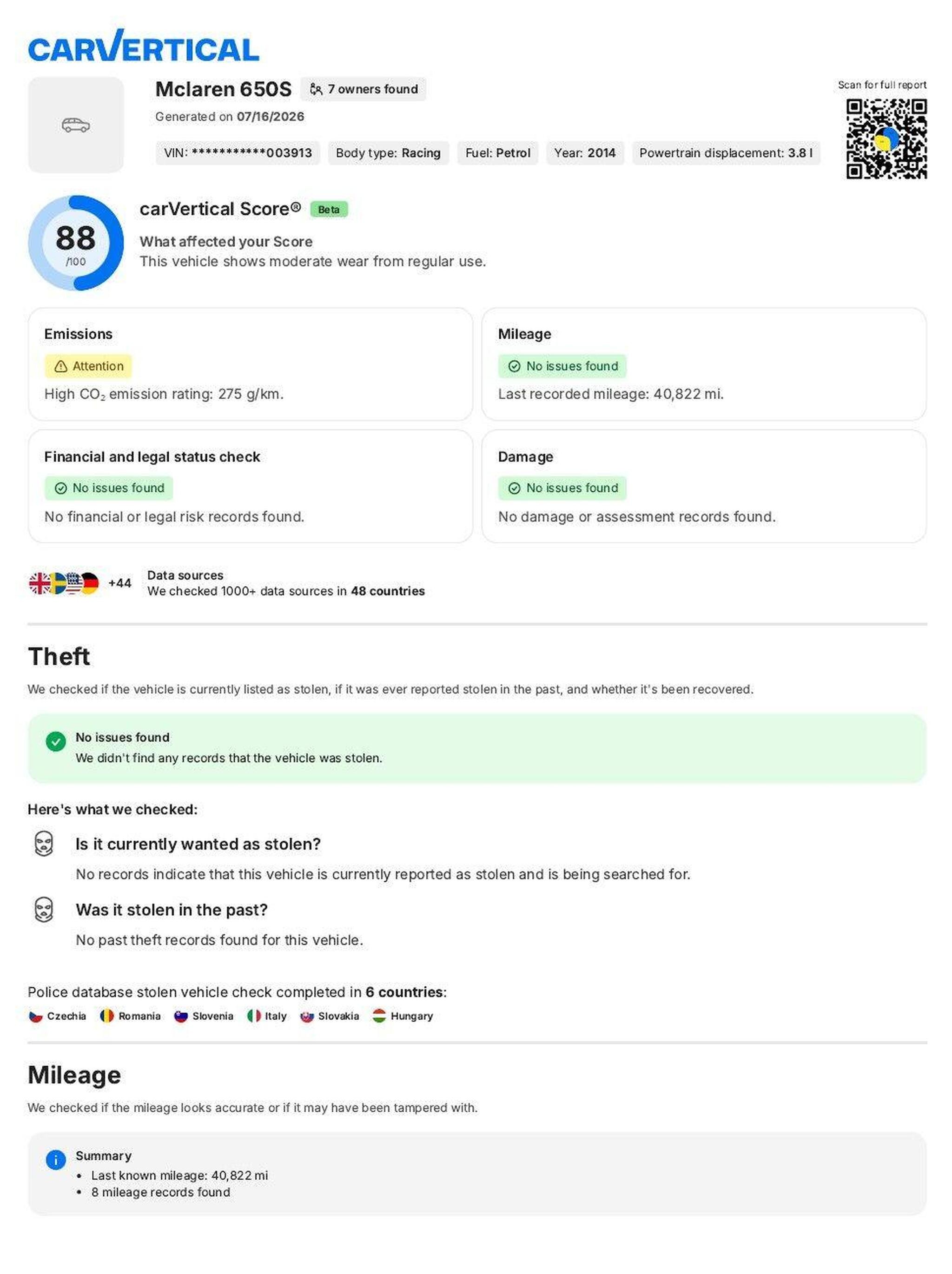
Task: Click the 88 score circular progress ring
Action: pyautogui.click(x=75, y=243)
